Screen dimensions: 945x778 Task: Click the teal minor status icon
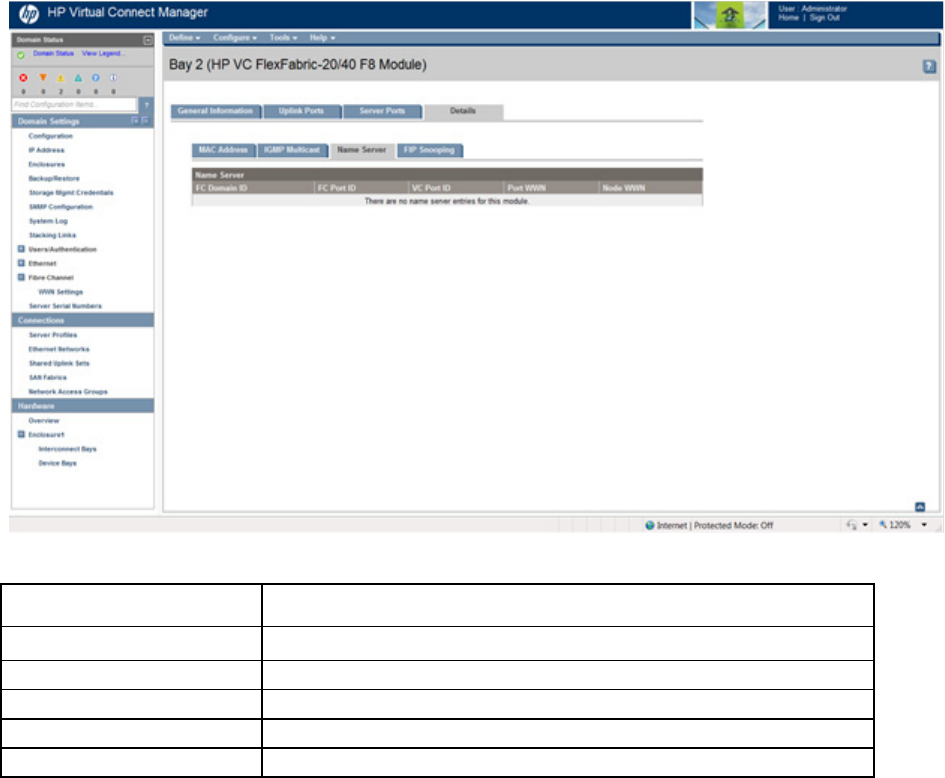coord(78,78)
